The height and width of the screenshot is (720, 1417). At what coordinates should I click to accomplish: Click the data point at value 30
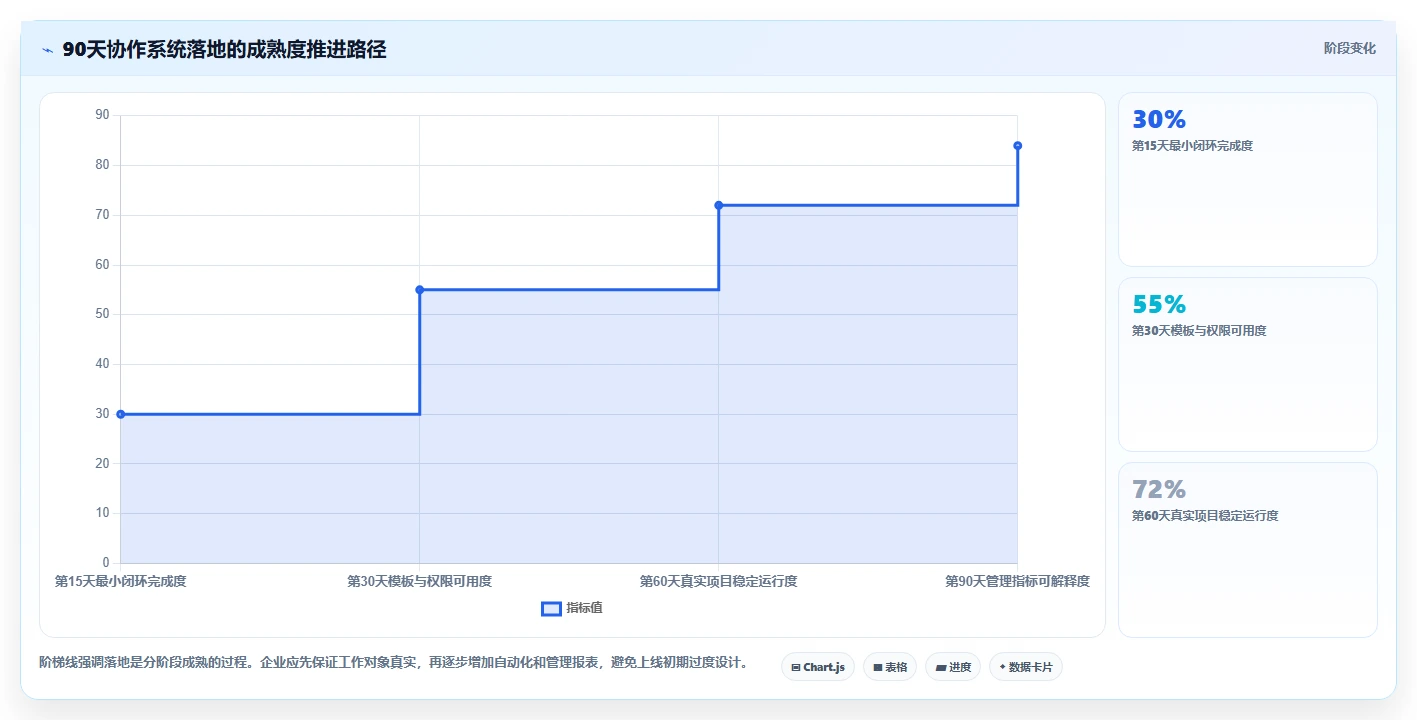click(120, 414)
